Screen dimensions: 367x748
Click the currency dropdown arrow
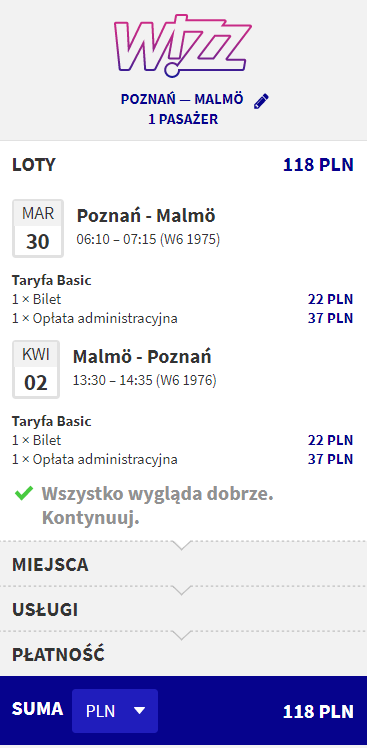(x=139, y=711)
